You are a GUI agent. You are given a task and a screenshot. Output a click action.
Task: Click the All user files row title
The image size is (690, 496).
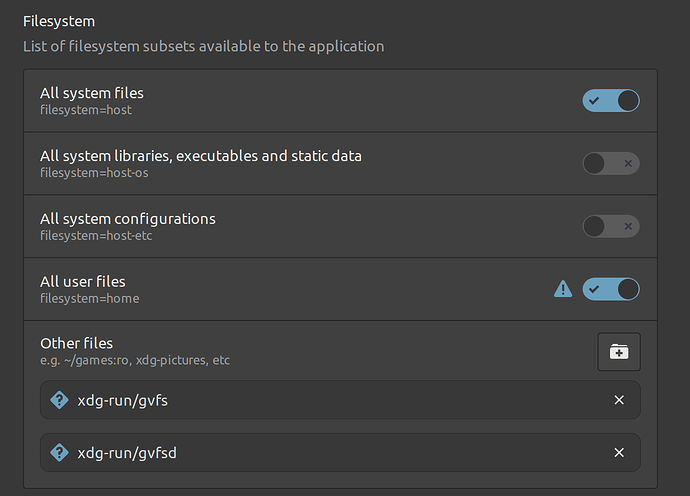tap(83, 281)
